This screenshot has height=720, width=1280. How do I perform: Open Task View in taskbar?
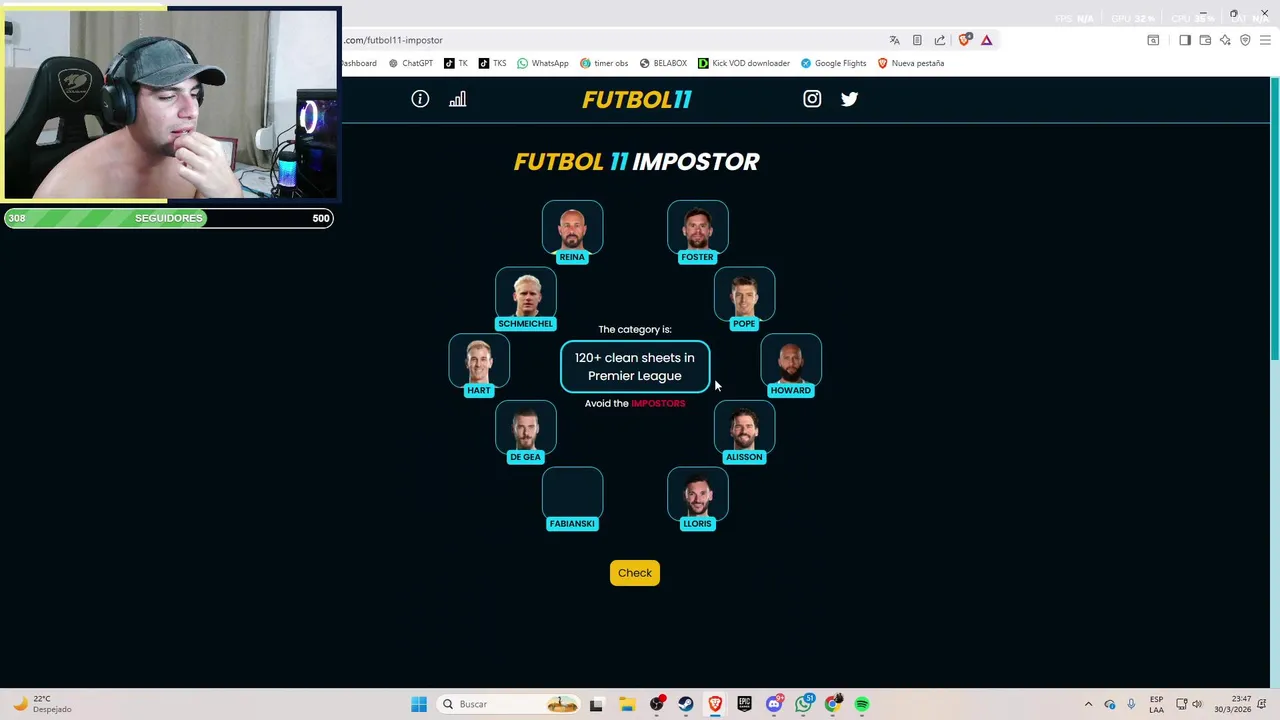click(x=596, y=704)
